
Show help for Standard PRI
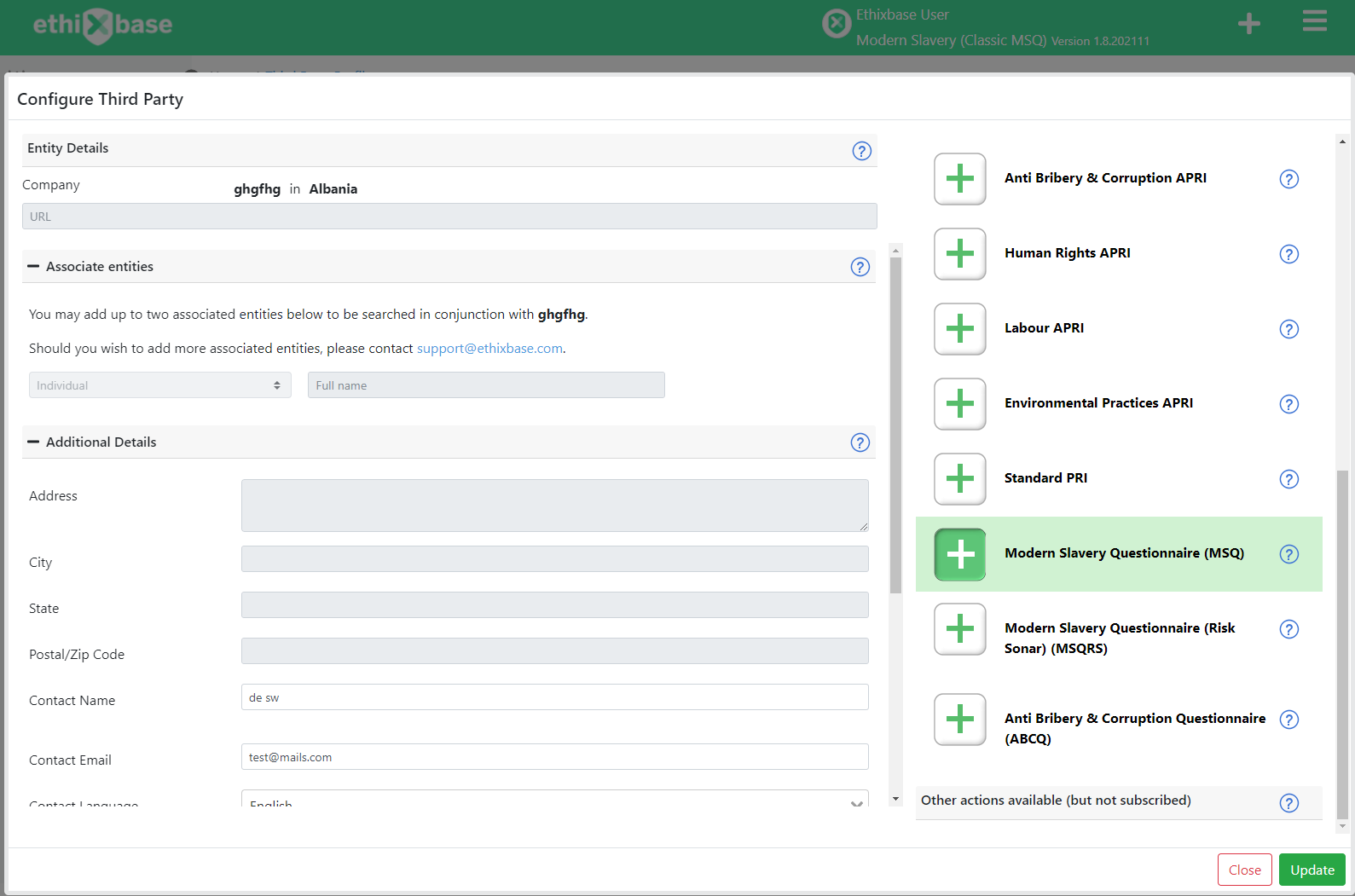point(1289,479)
